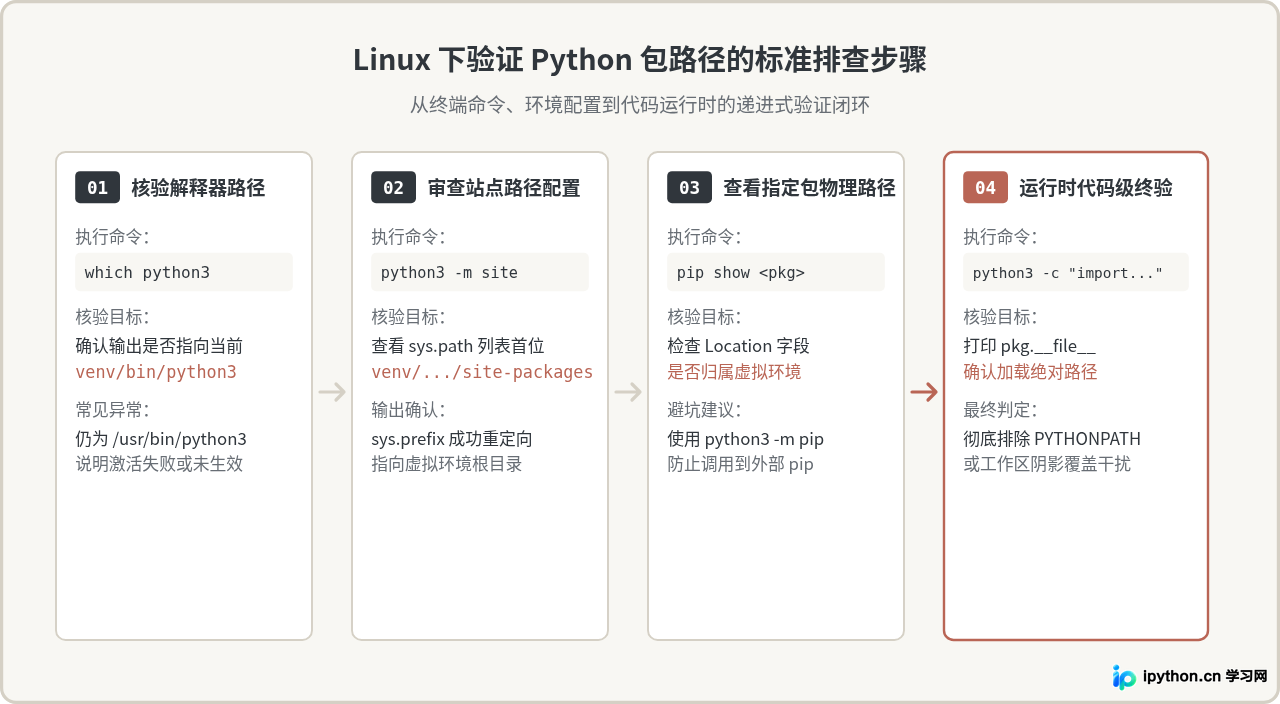Screen dimensions: 1280x704
Task: Click the 03 step badge
Action: pos(689,188)
